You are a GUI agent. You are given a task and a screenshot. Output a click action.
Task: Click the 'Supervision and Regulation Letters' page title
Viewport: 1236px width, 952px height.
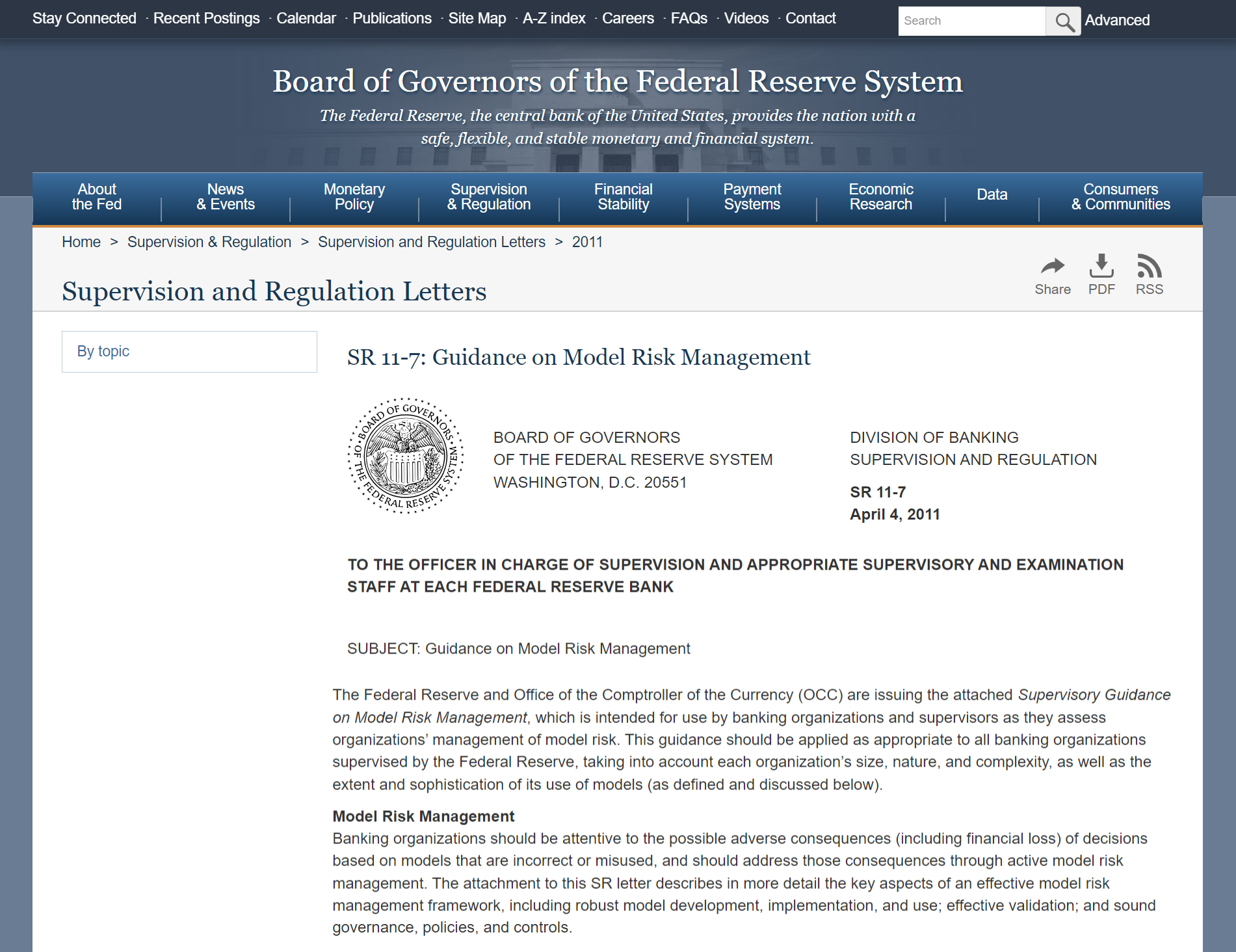tap(274, 291)
